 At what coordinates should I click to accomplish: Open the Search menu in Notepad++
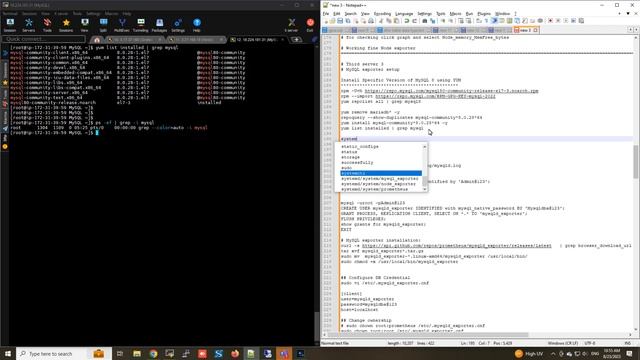tap(350, 14)
